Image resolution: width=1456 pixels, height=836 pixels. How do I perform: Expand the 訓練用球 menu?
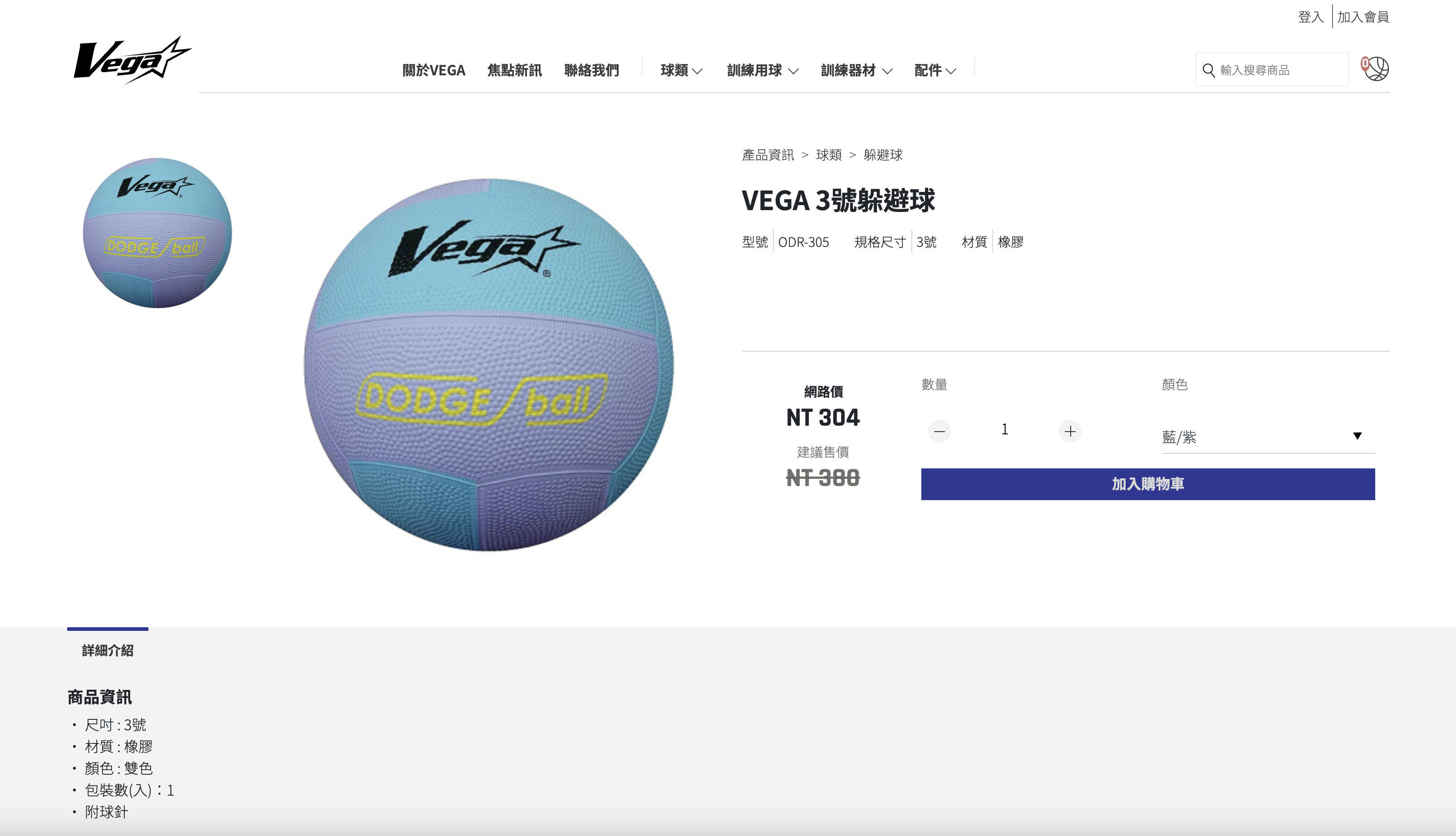point(762,71)
